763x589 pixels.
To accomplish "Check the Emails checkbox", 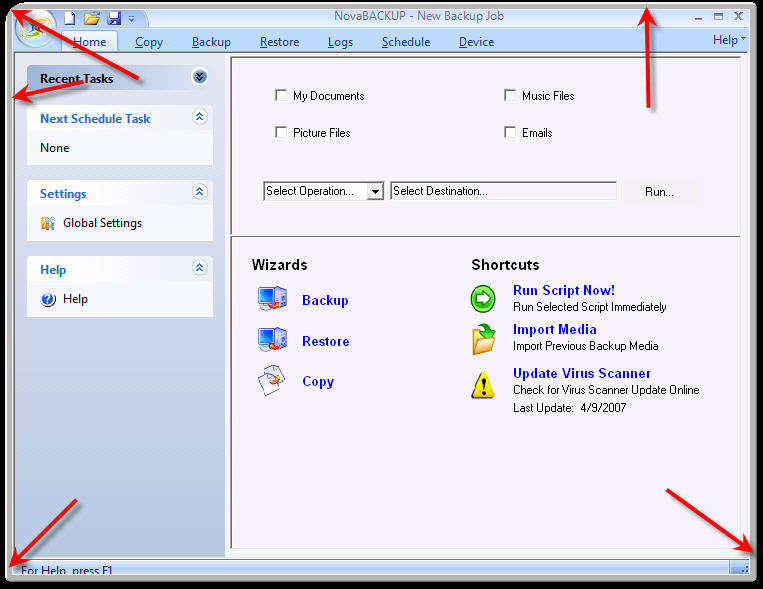I will pos(509,132).
